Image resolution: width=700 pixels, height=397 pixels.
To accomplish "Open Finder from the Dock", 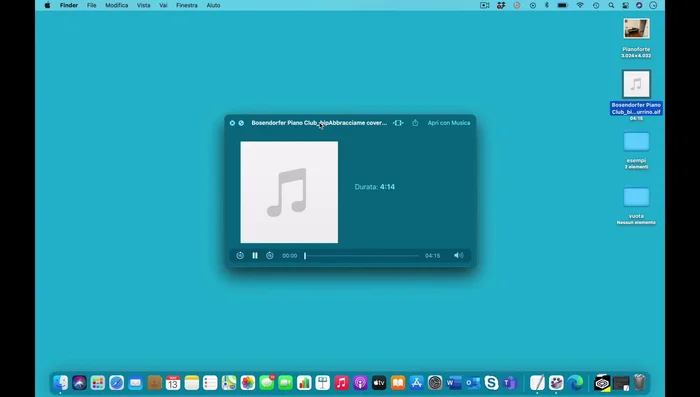I will [x=61, y=383].
